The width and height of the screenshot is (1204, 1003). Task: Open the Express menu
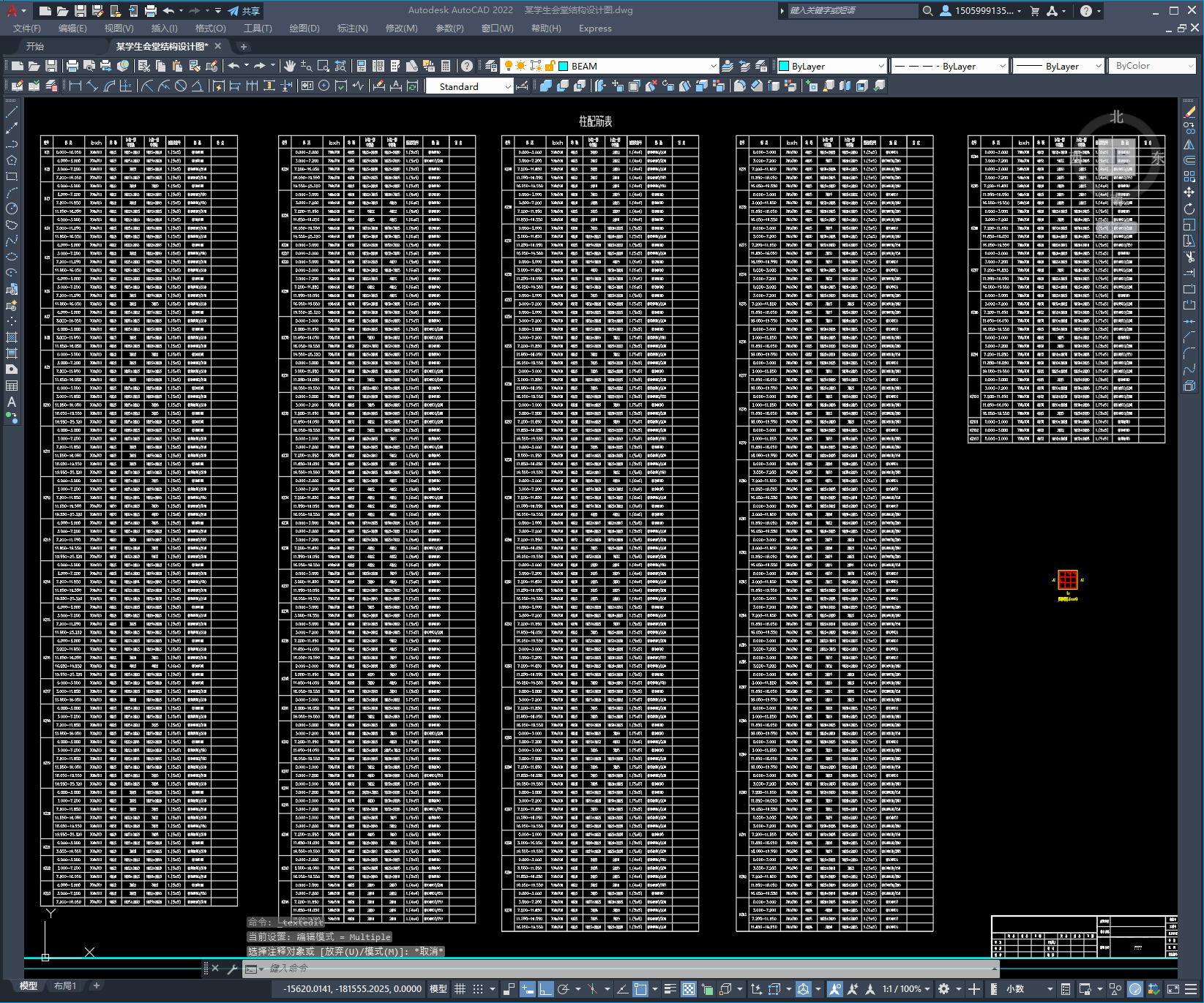point(595,29)
